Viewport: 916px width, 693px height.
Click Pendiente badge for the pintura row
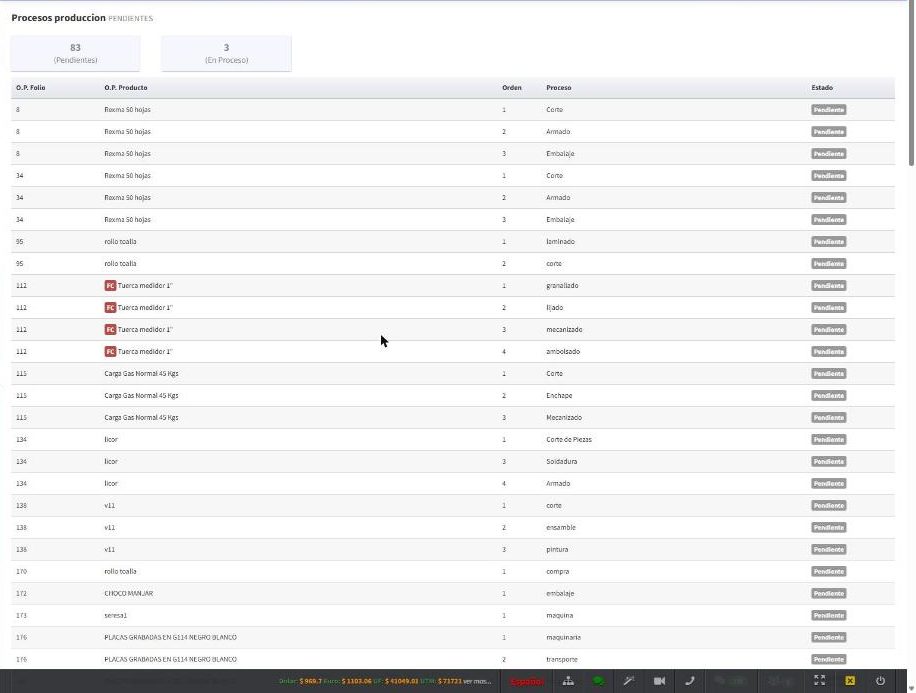click(828, 550)
